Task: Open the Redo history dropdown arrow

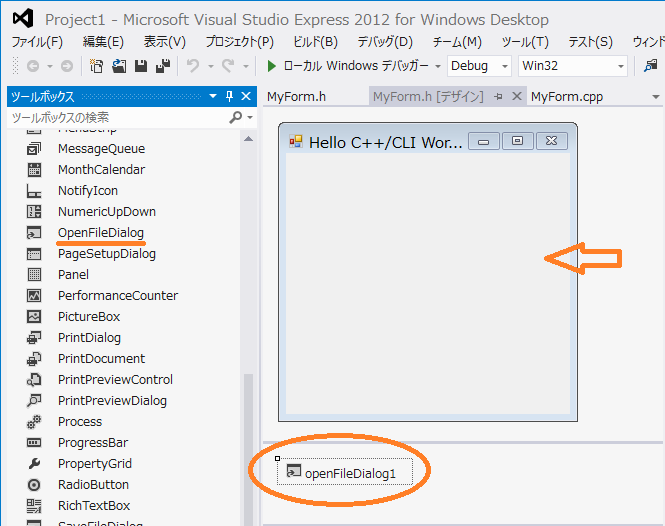Action: pos(246,66)
